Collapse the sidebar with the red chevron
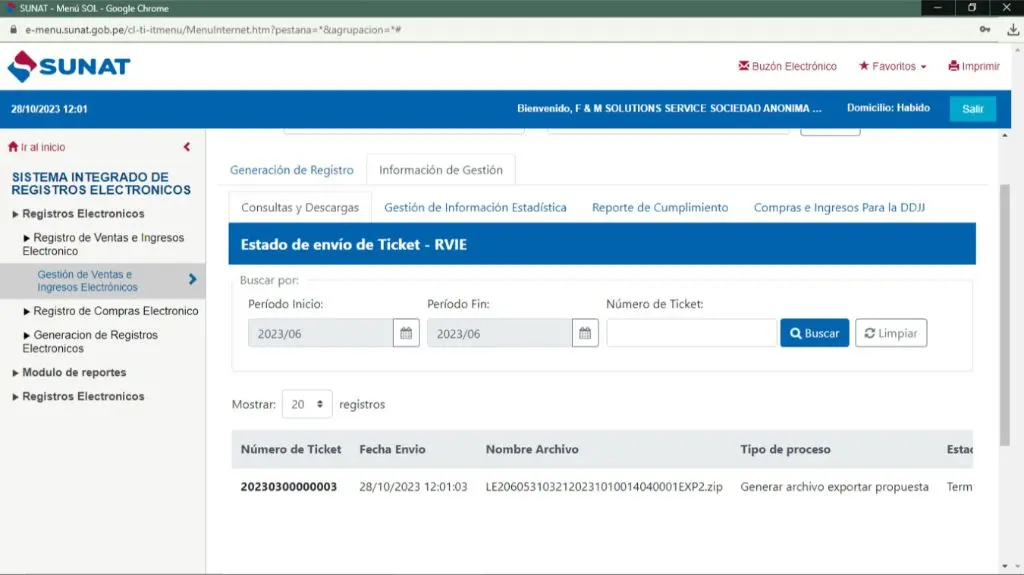 click(187, 147)
